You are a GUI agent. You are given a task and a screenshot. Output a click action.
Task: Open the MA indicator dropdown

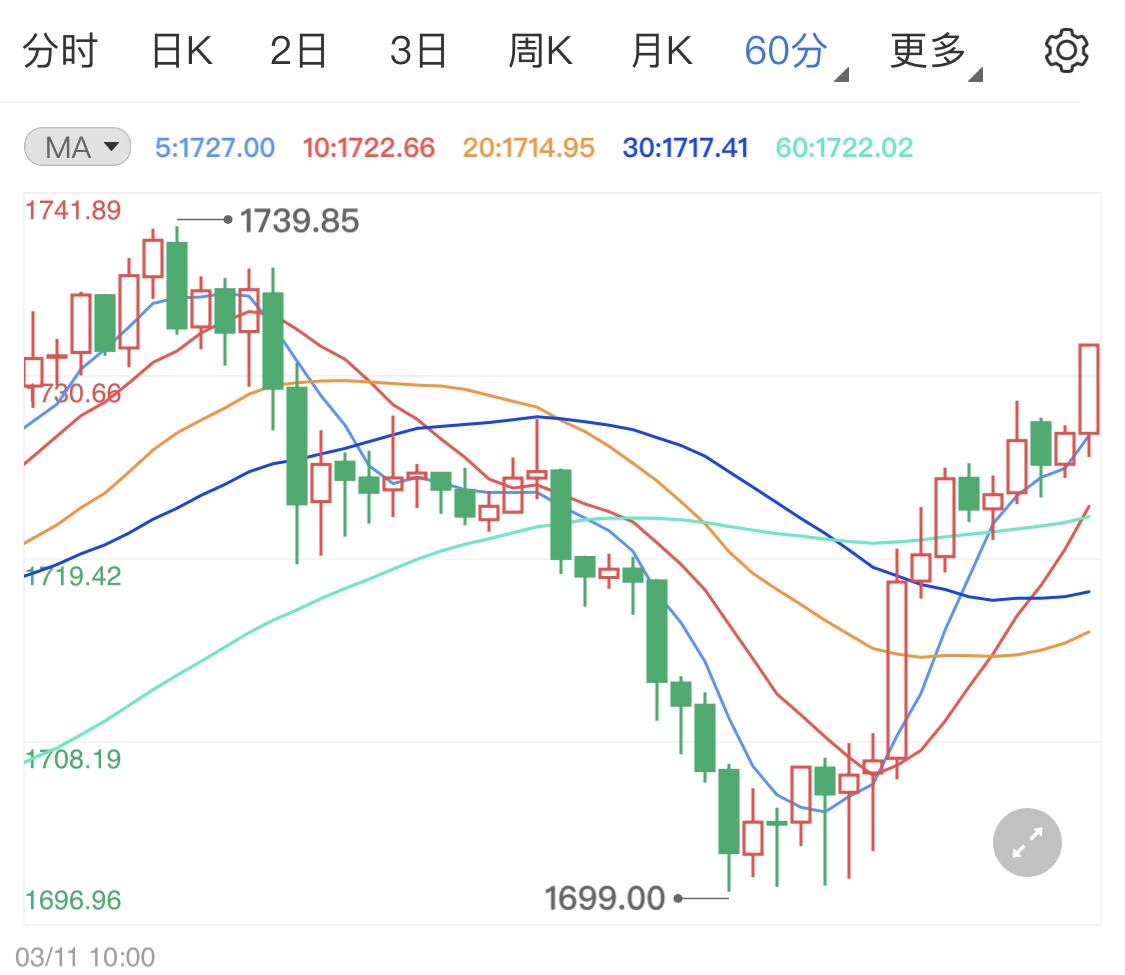tap(77, 147)
